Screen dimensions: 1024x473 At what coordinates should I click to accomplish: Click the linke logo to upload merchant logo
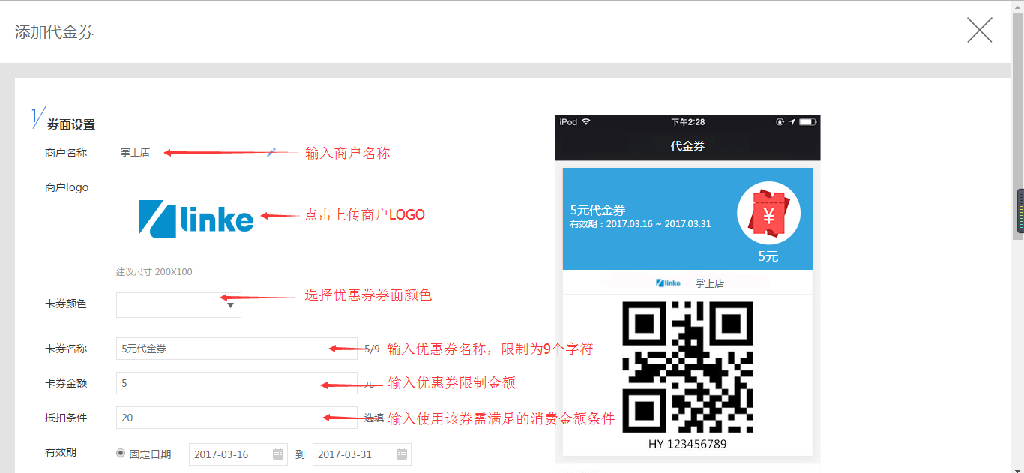click(x=196, y=218)
